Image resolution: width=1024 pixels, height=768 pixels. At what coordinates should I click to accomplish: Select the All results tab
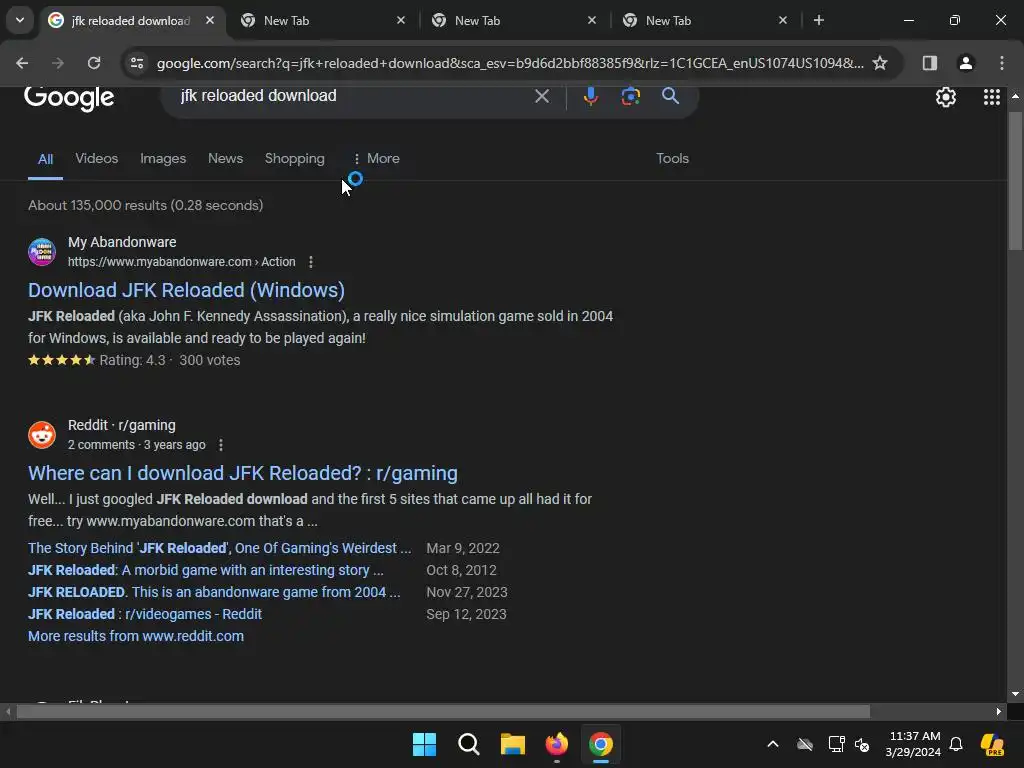click(x=45, y=159)
